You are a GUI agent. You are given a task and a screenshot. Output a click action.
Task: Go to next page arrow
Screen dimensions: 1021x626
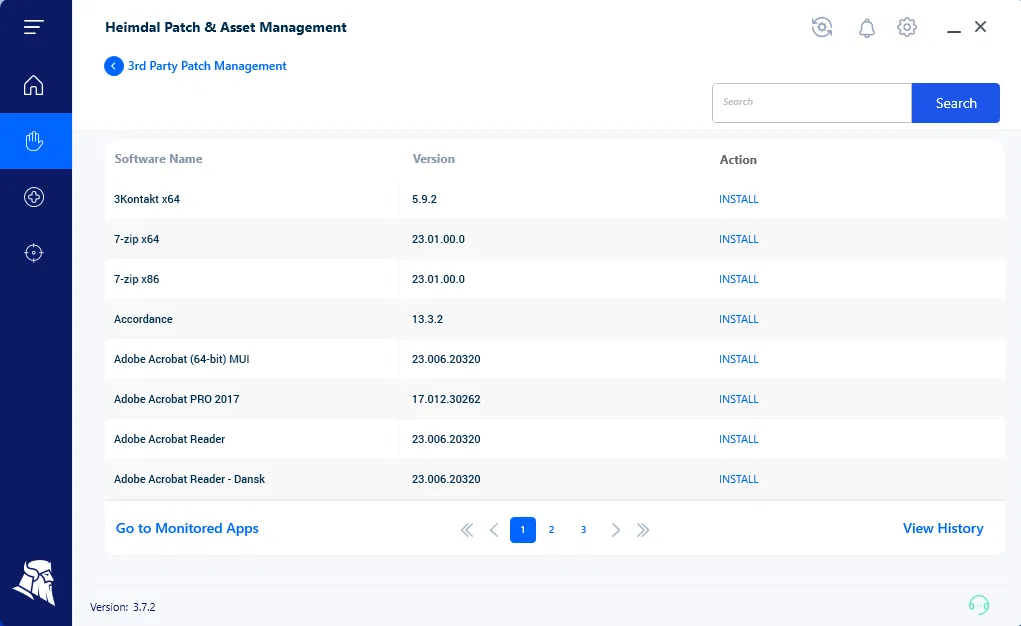click(615, 530)
